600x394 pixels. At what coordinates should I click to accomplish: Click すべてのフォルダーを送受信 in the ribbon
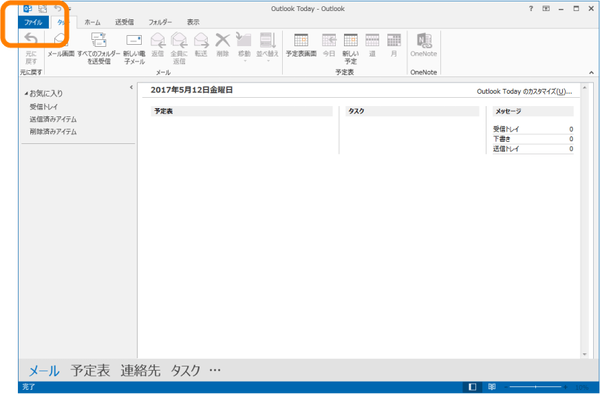pos(99,48)
